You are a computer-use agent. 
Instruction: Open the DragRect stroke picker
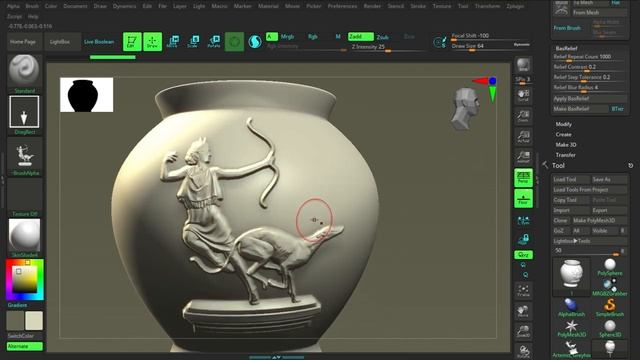(24, 112)
